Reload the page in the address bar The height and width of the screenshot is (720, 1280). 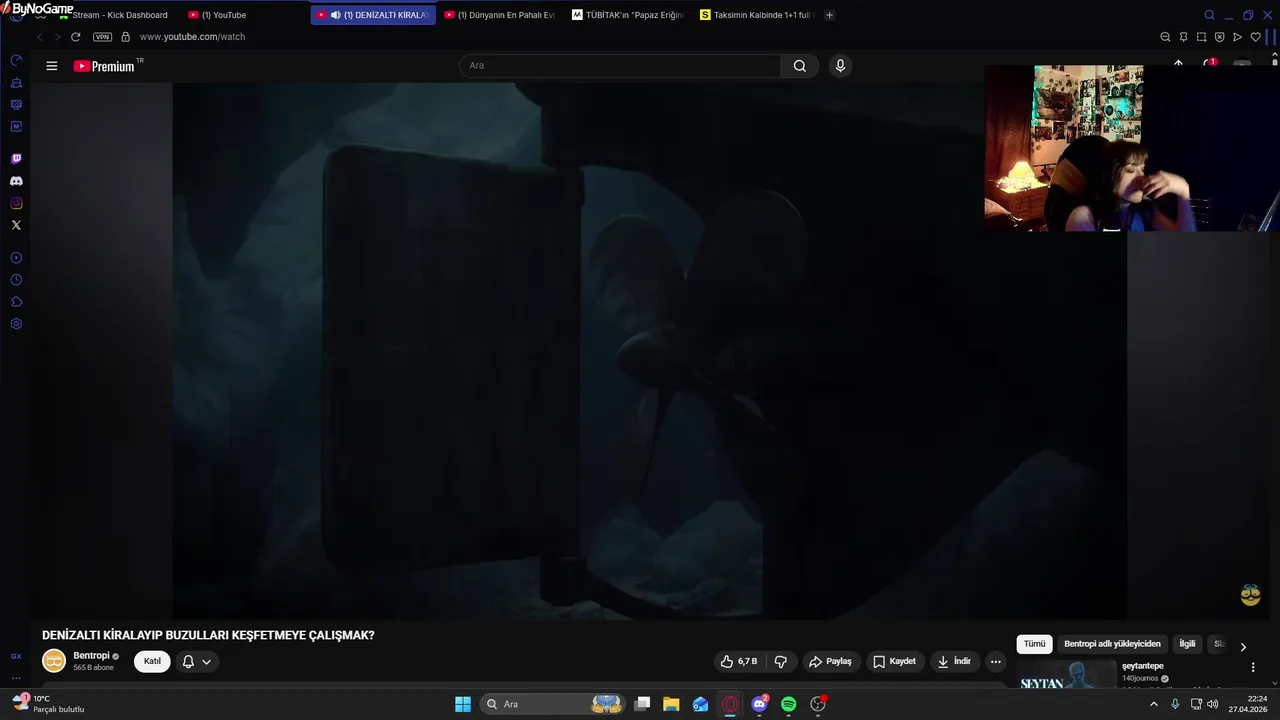pyautogui.click(x=75, y=37)
